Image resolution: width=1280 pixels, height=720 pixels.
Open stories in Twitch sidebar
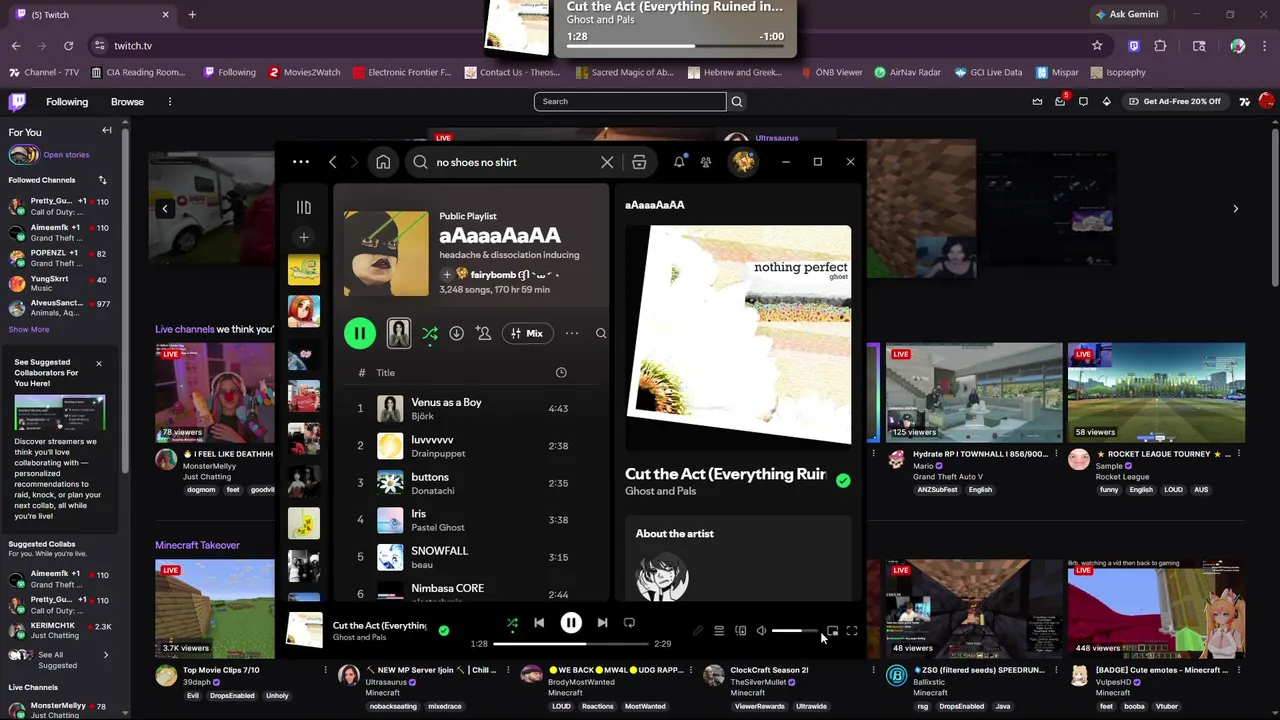click(x=66, y=155)
